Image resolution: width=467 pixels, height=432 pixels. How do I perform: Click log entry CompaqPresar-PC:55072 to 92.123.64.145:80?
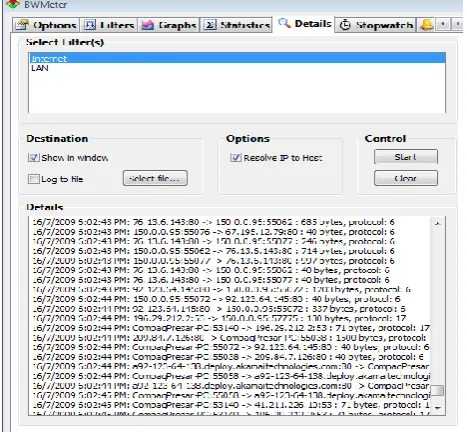tap(231, 347)
